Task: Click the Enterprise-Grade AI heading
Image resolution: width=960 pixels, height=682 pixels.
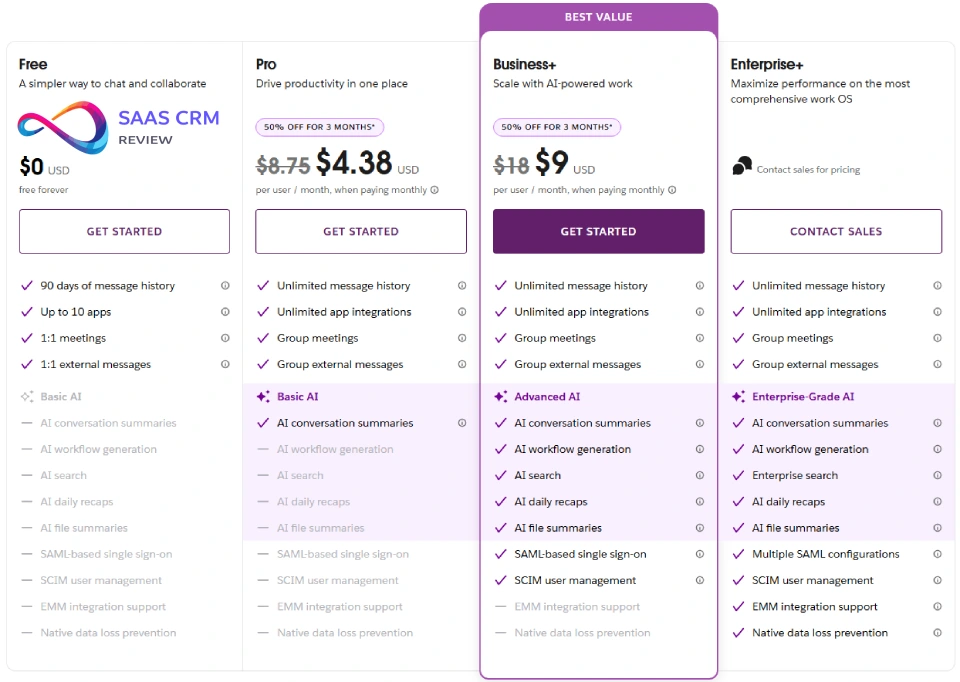Action: [x=803, y=397]
